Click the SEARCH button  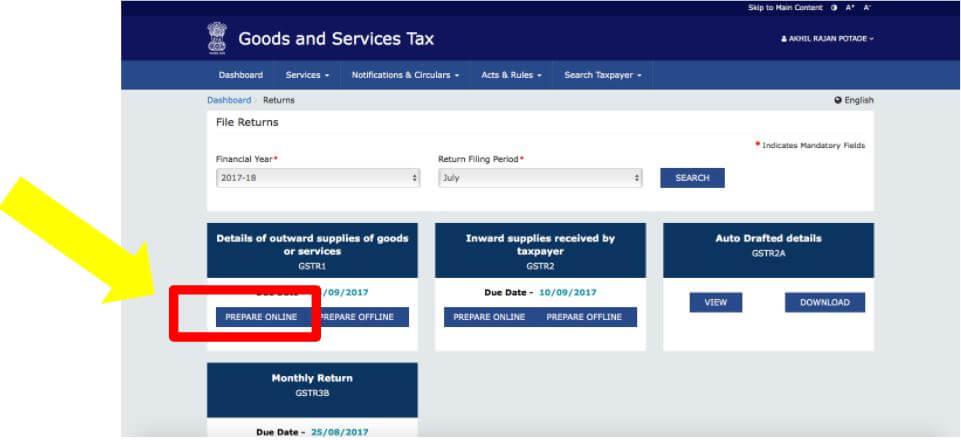(693, 178)
